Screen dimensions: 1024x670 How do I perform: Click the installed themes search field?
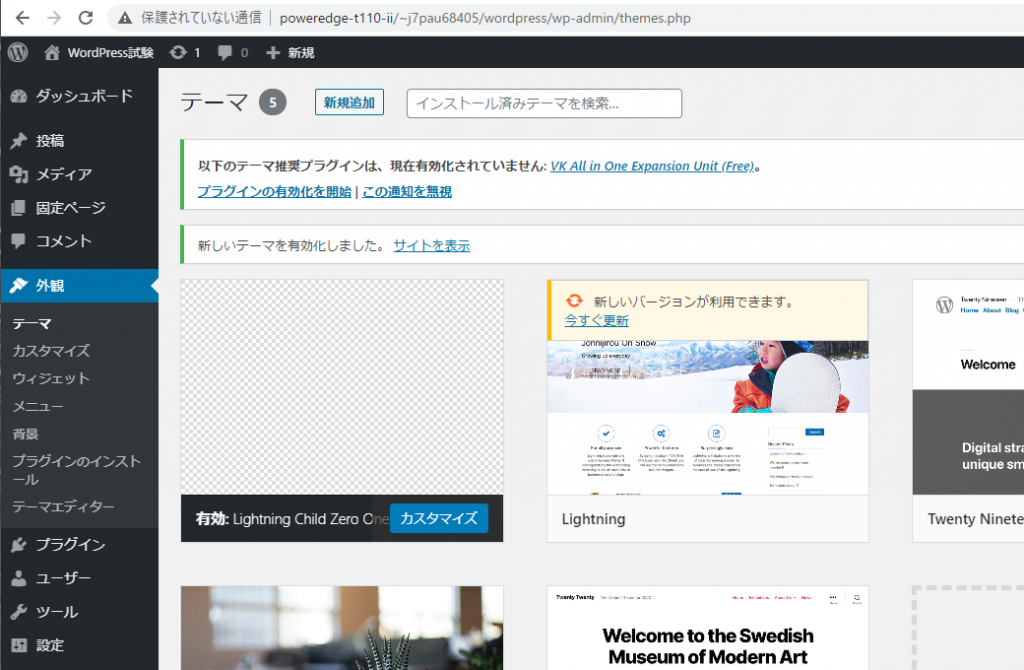(x=544, y=103)
